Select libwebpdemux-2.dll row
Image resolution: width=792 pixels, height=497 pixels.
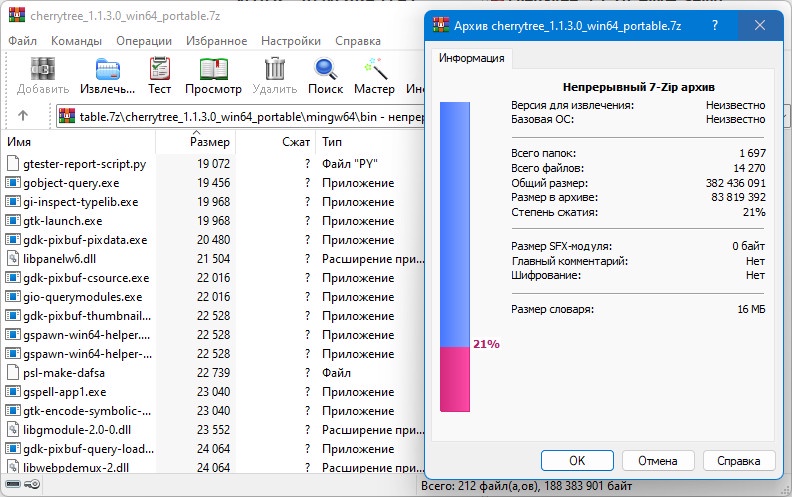(x=213, y=468)
